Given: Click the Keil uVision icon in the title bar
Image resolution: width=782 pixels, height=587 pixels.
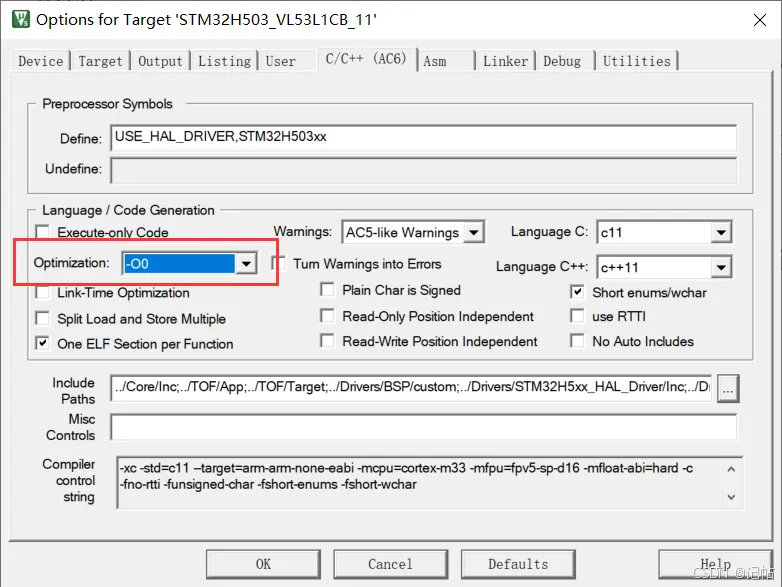Looking at the screenshot, I should tap(20, 19).
